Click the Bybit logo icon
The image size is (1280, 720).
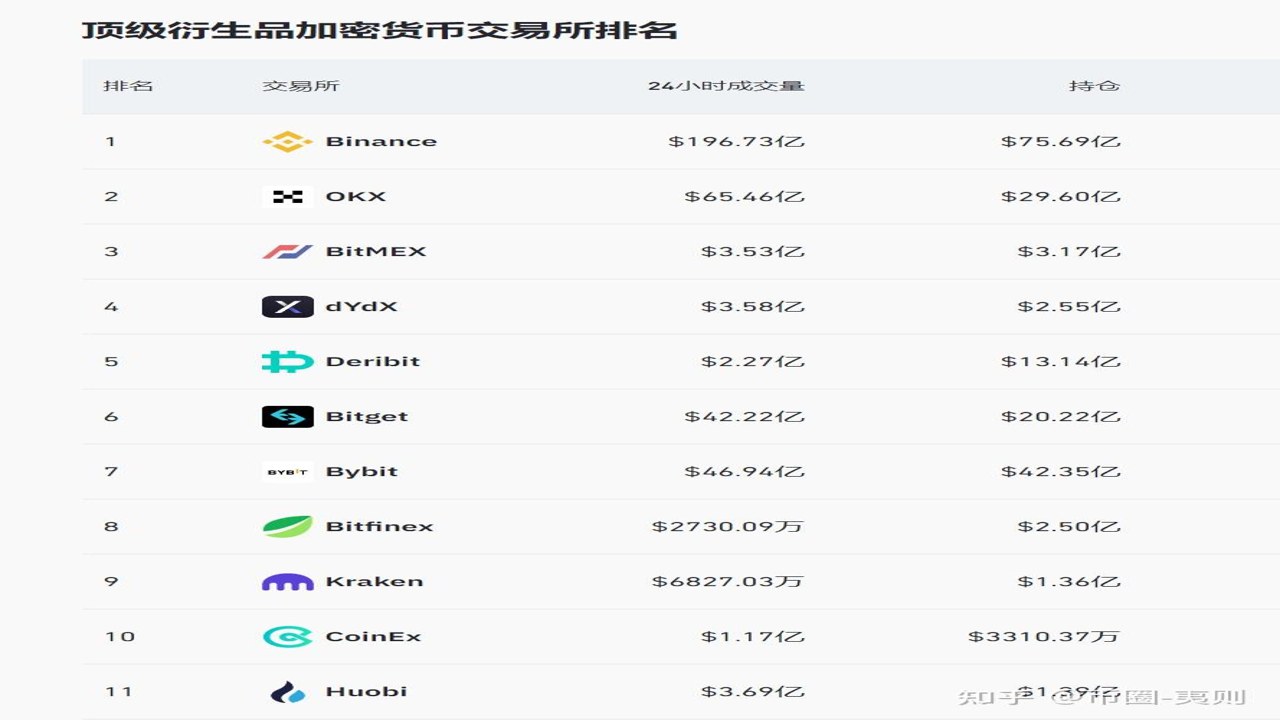287,472
